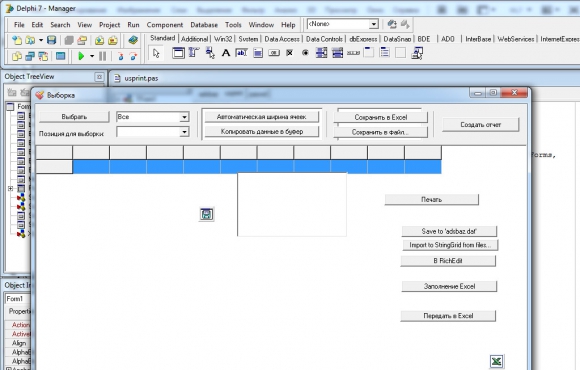This screenshot has height=370, width=580.
Task: Open the Component menu
Action: [165, 25]
